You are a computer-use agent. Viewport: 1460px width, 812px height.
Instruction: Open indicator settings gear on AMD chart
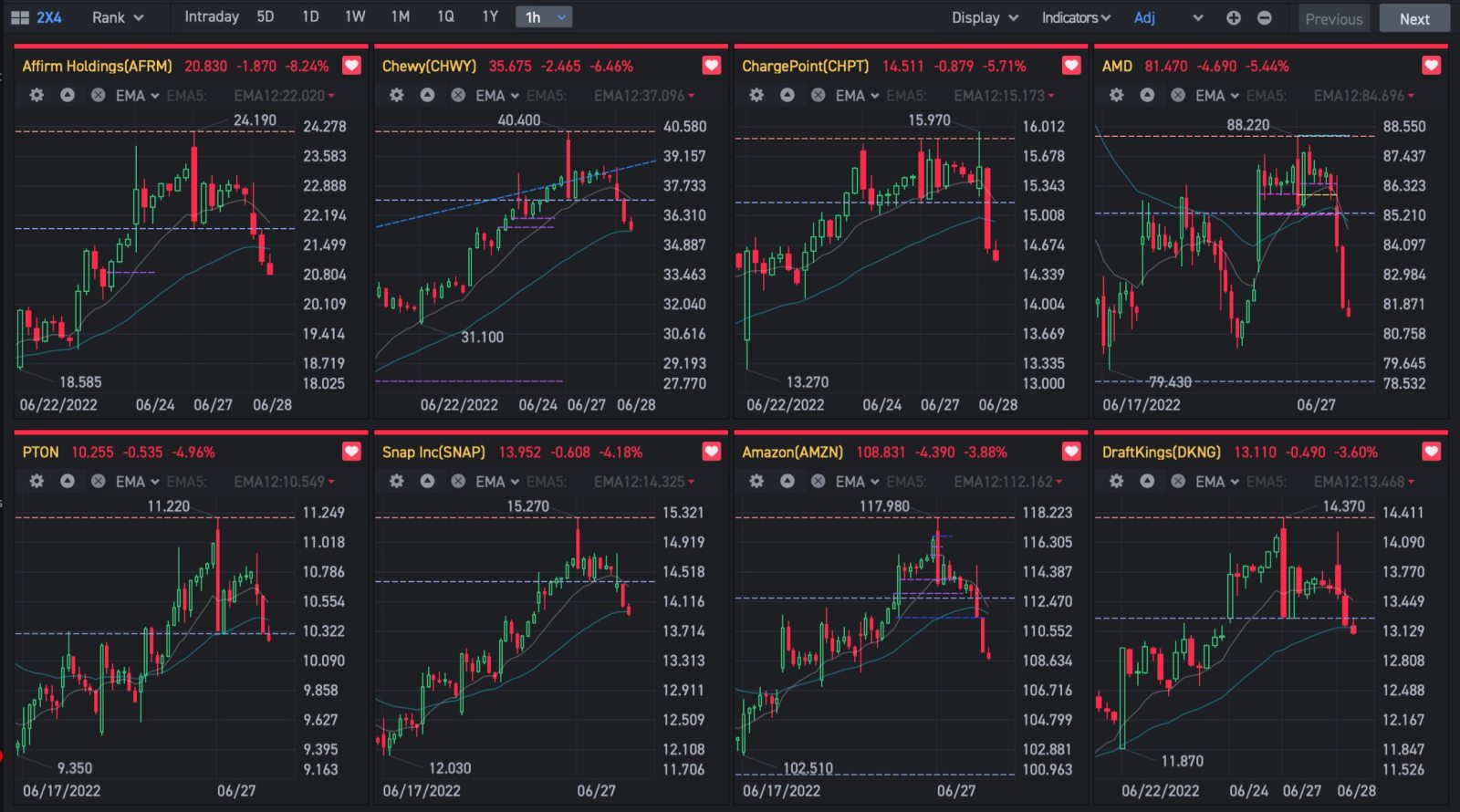[1116, 95]
